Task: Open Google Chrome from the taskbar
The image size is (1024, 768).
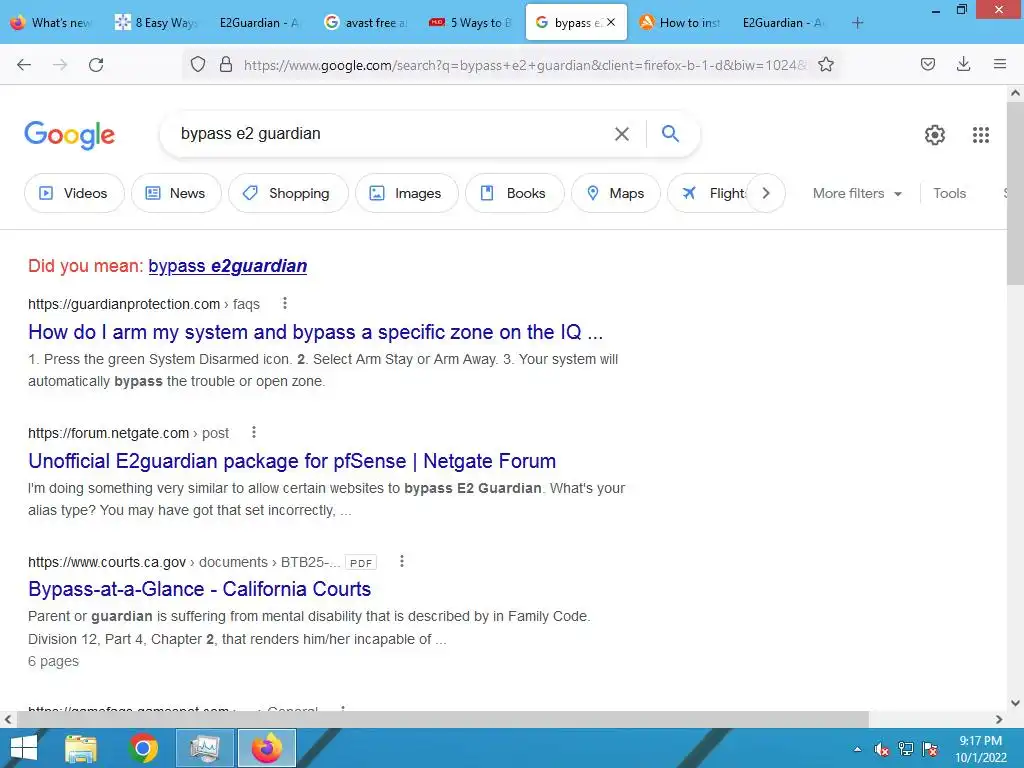Action: pos(143,748)
